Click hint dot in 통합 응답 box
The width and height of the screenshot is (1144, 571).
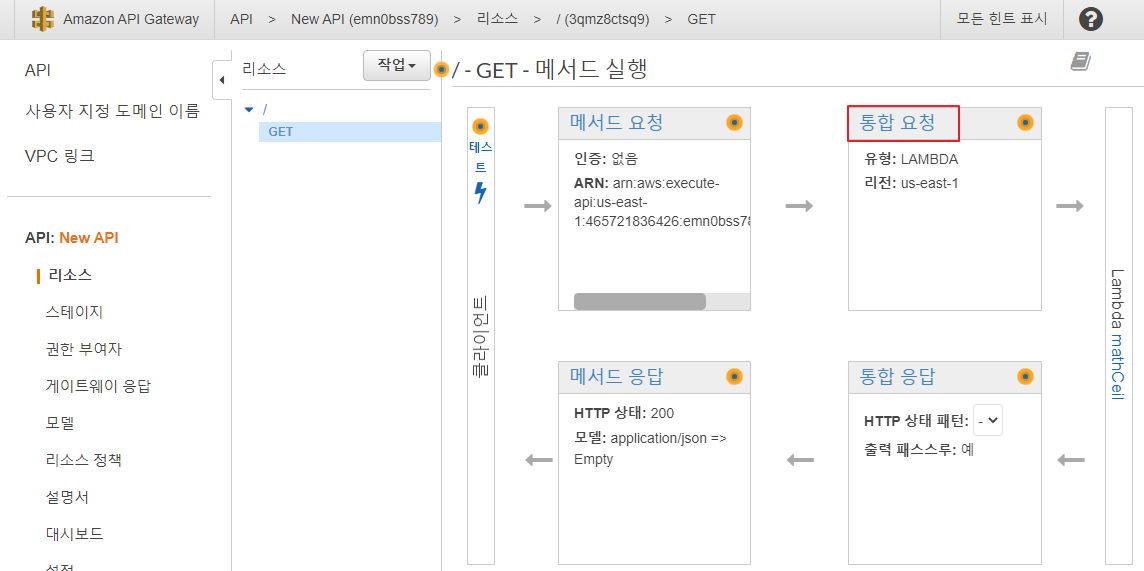pyautogui.click(x=1025, y=376)
